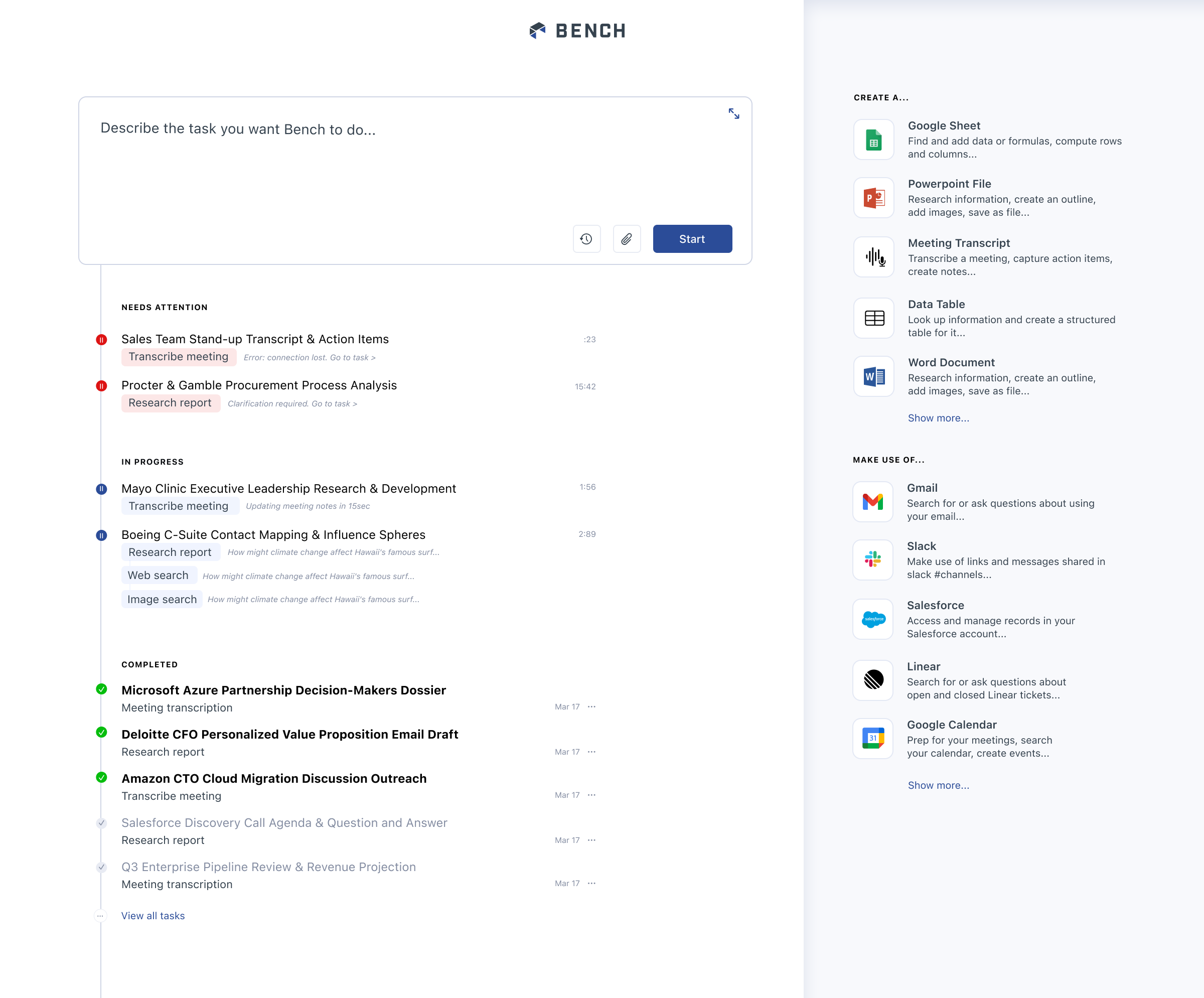Open more options for Microsoft Azure task
The height and width of the screenshot is (998, 1204).
click(591, 706)
